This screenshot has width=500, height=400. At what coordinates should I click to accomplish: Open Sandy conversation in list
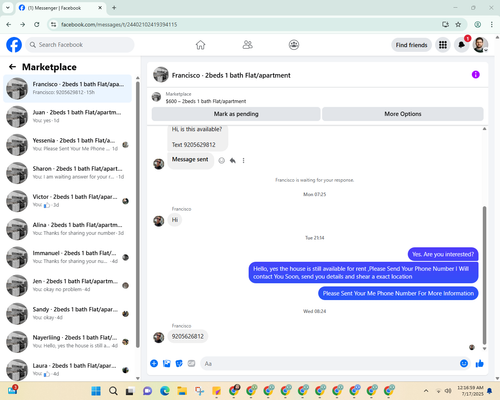coord(68,313)
